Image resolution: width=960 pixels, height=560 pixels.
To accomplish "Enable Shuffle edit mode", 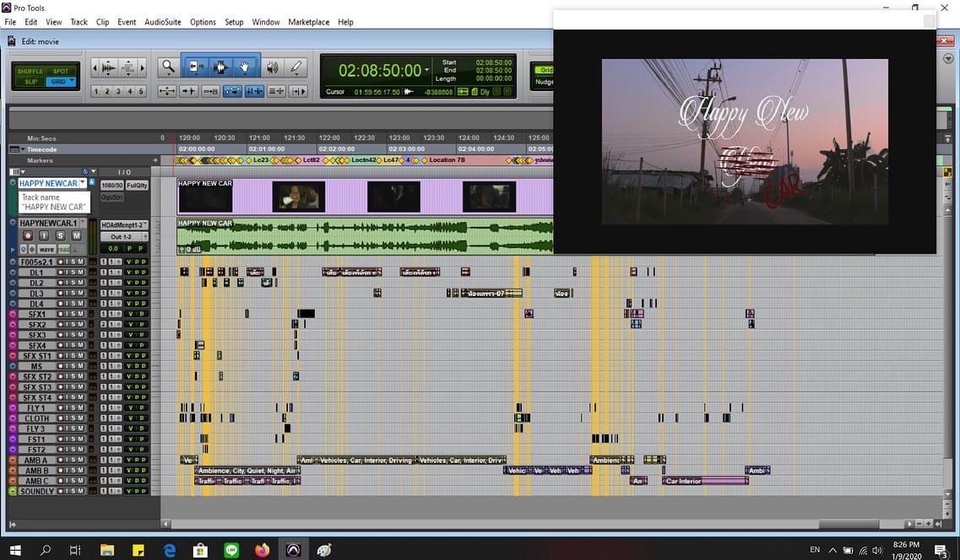I will [x=29, y=71].
